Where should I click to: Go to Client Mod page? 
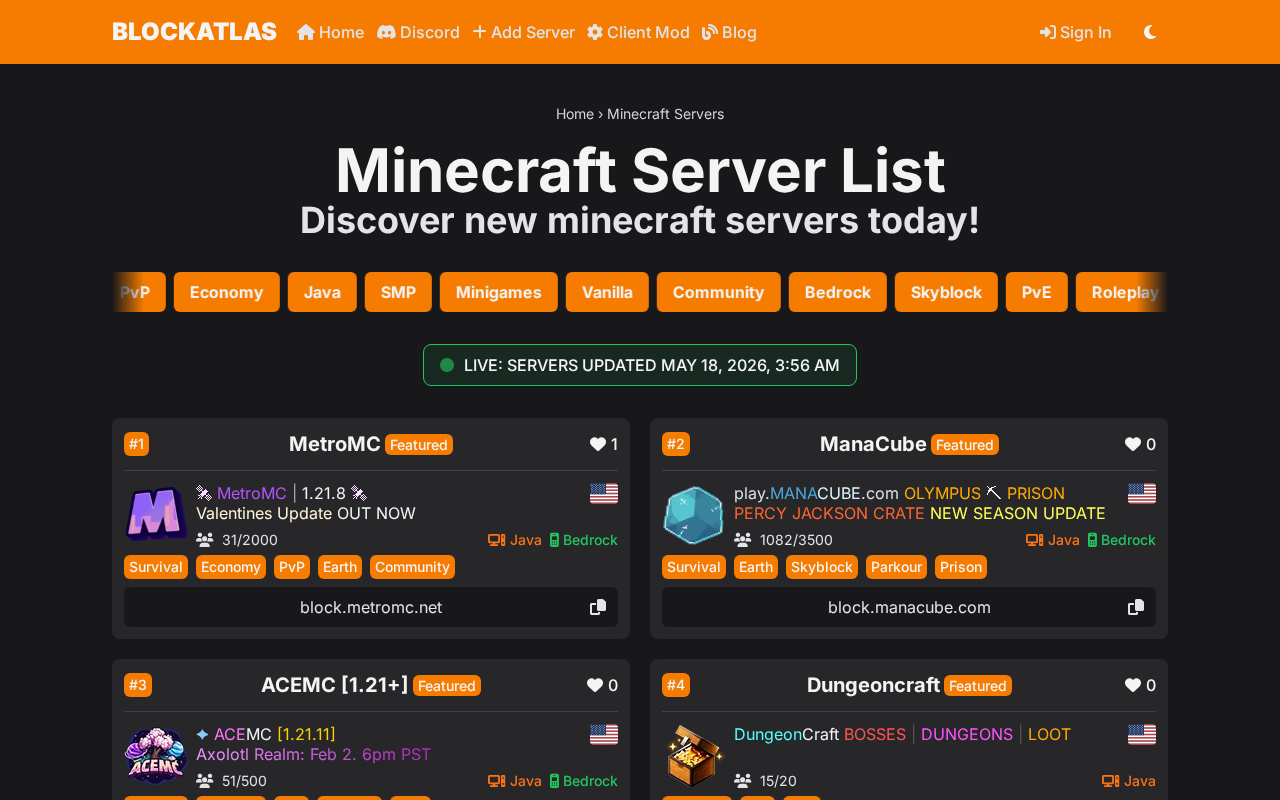click(x=638, y=32)
